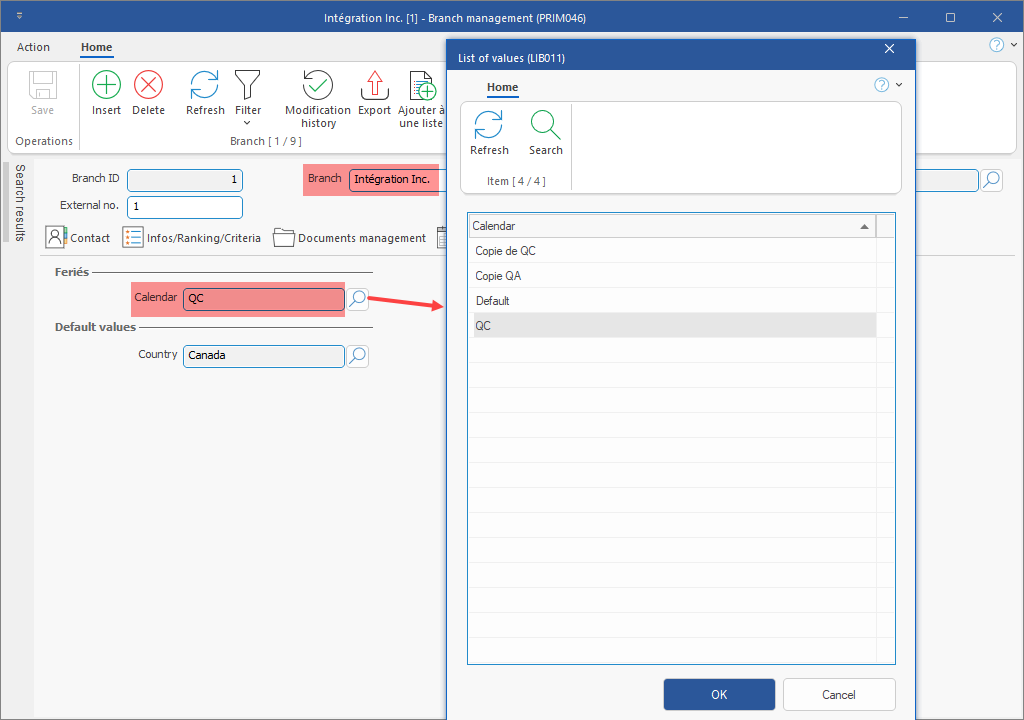Open the Modification history icon
The width and height of the screenshot is (1024, 720).
point(318,86)
